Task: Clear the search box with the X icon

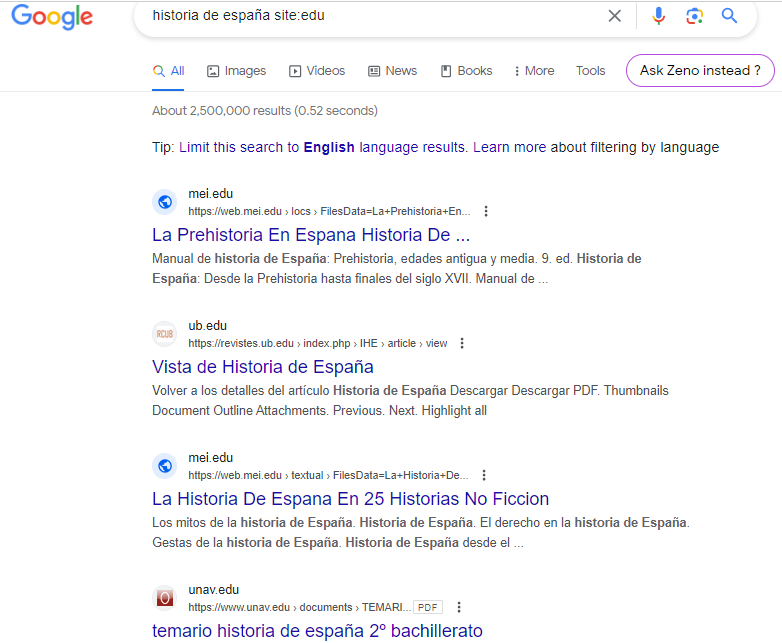Action: (614, 16)
